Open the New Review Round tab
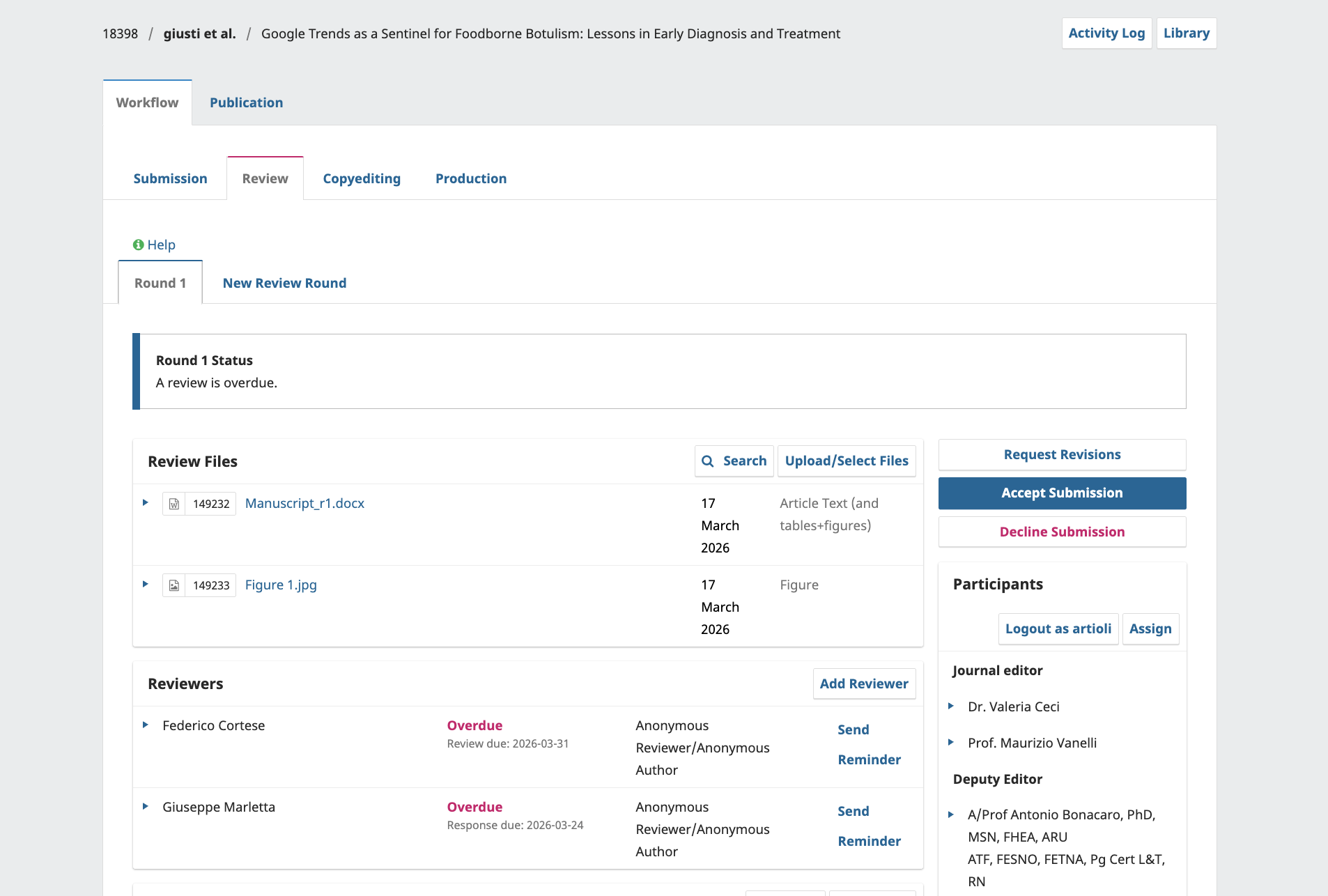This screenshot has width=1328, height=896. (x=284, y=283)
